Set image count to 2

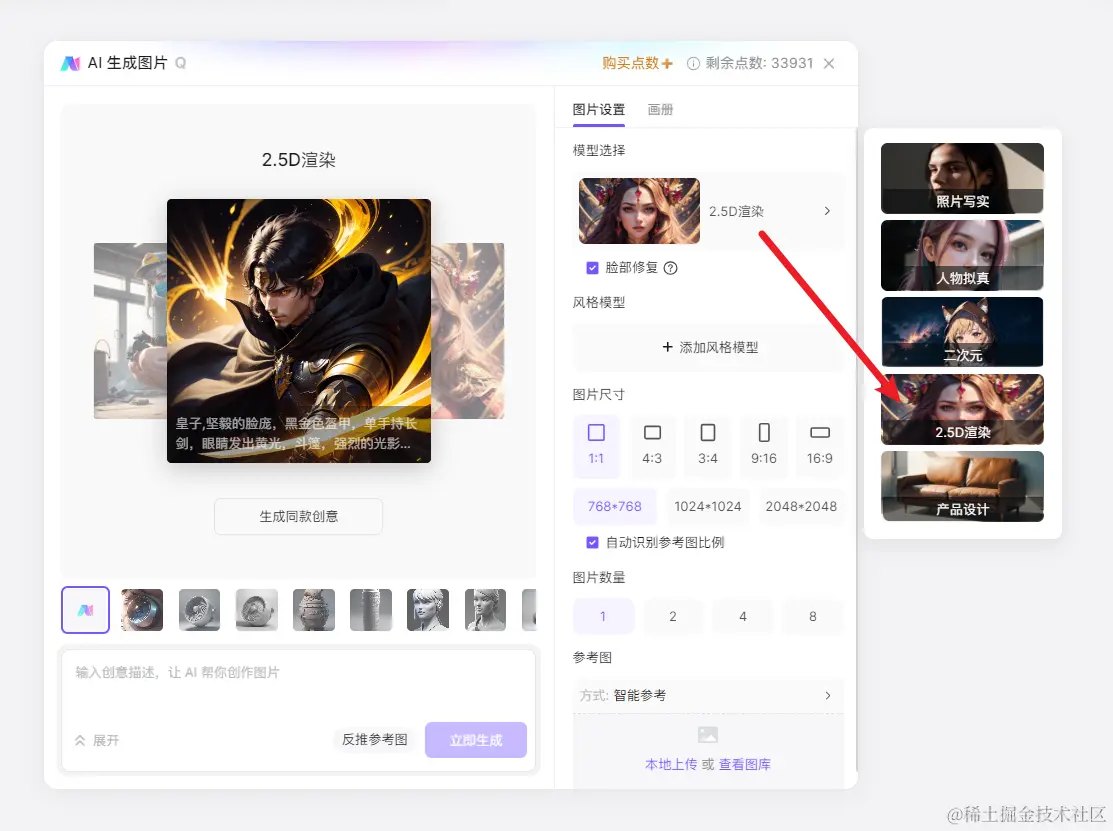click(673, 616)
